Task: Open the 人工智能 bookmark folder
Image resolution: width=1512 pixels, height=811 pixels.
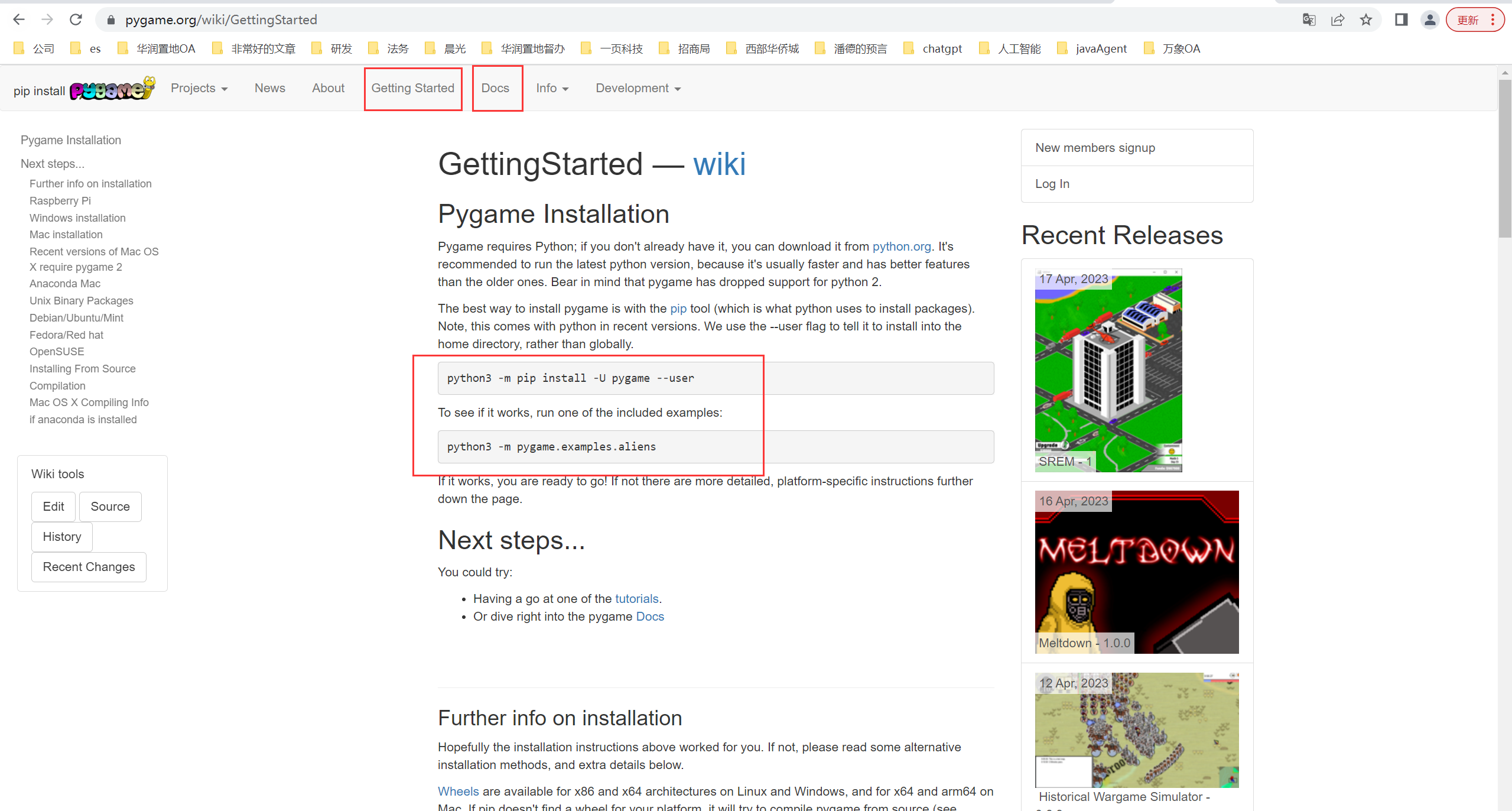Action: 1010,48
